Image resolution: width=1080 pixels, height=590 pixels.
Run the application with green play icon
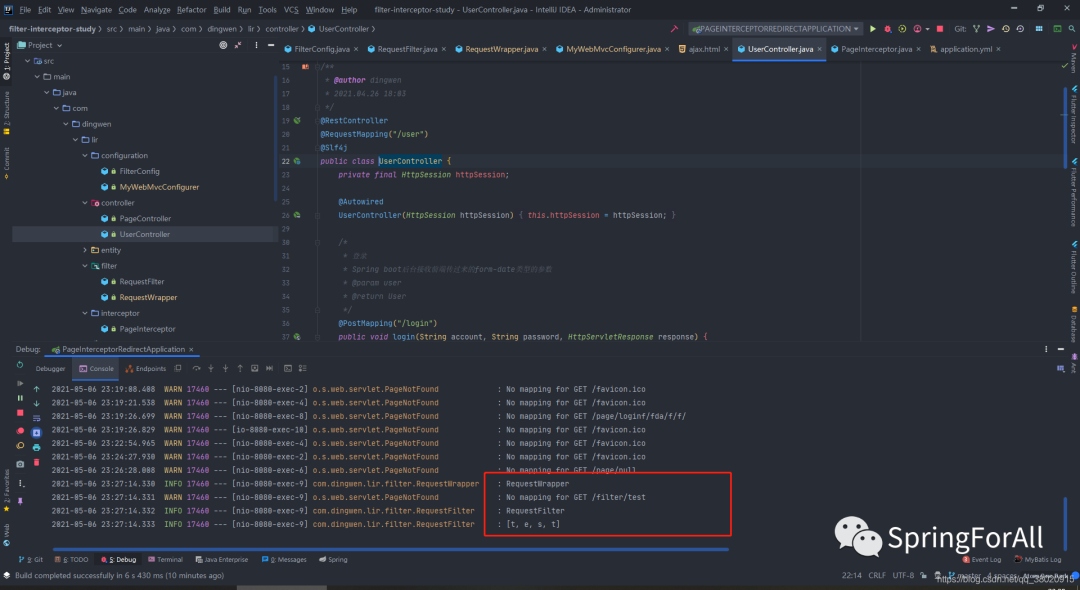point(873,29)
